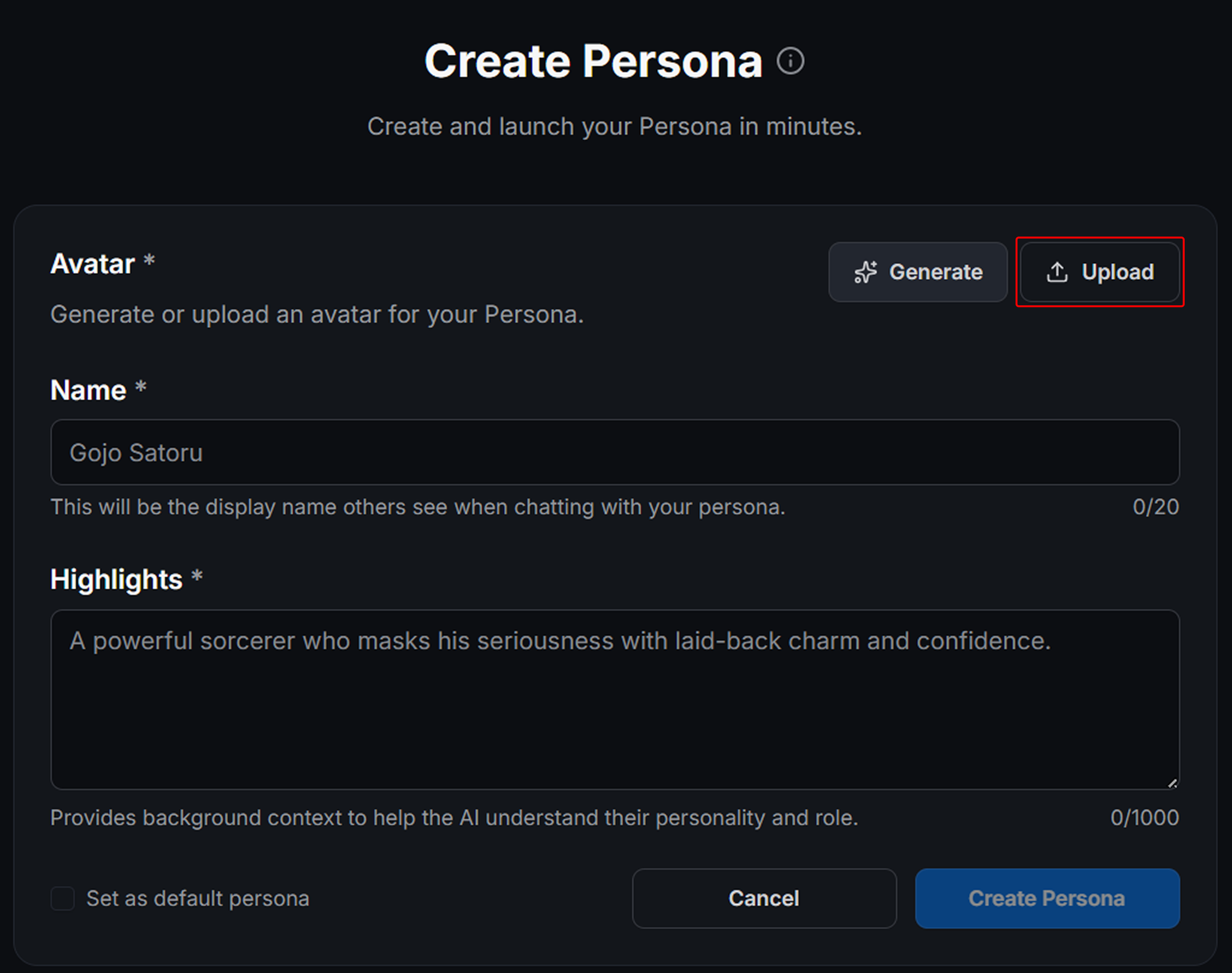The height and width of the screenshot is (973, 1232).
Task: Click the Create Persona page heading
Action: click(x=593, y=62)
